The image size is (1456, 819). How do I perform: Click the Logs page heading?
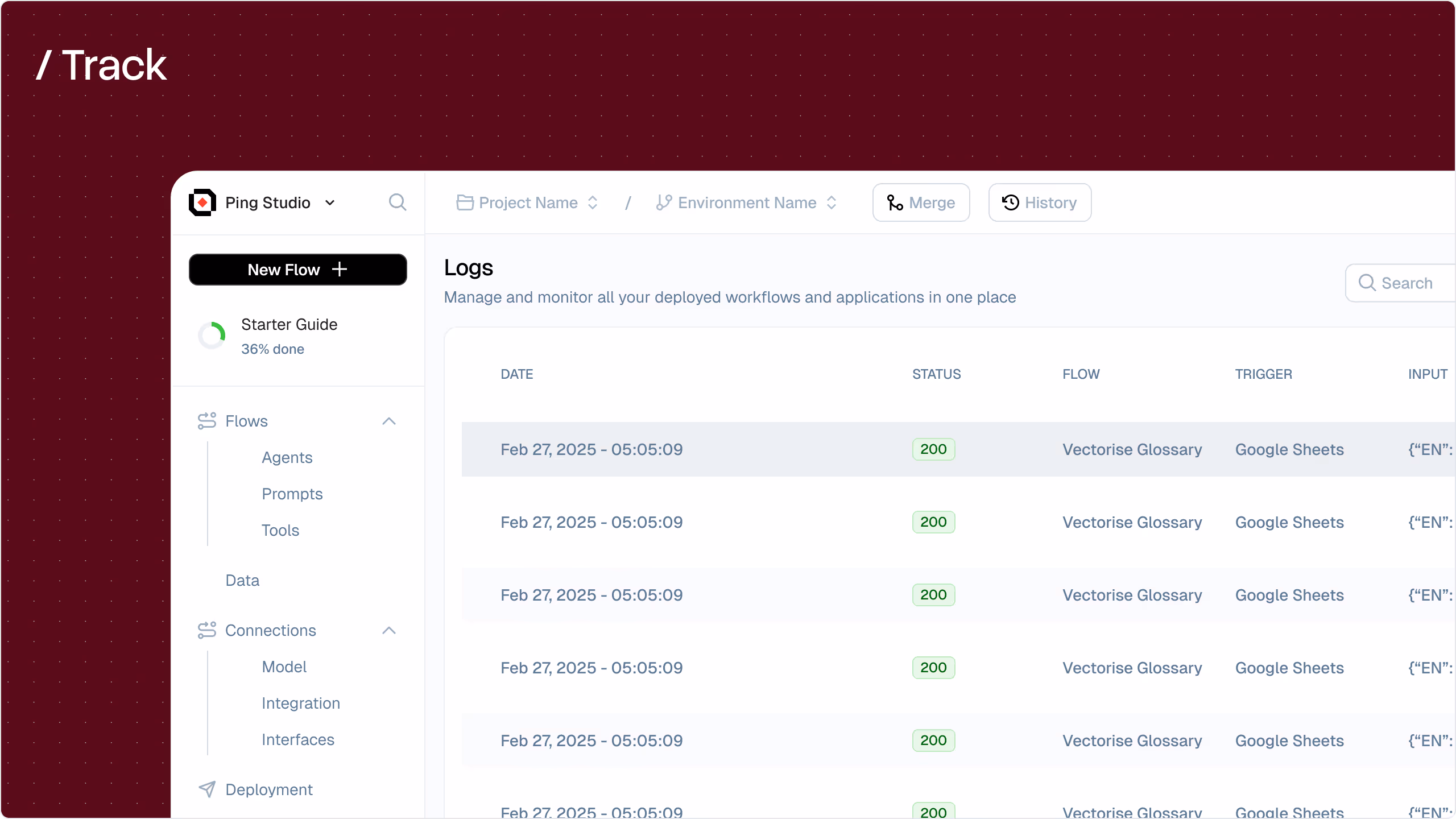click(469, 268)
